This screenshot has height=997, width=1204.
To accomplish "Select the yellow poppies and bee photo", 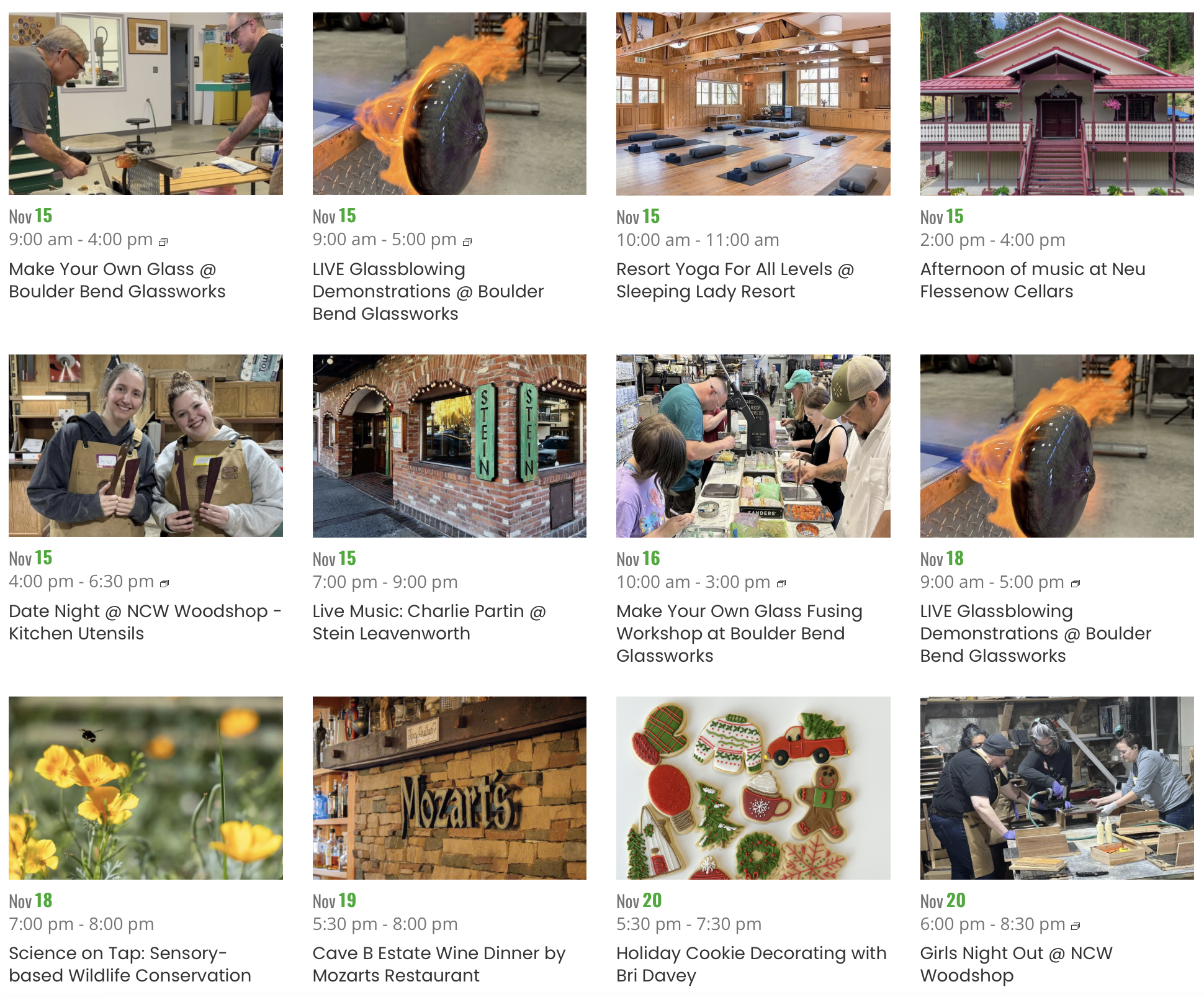I will 146,788.
